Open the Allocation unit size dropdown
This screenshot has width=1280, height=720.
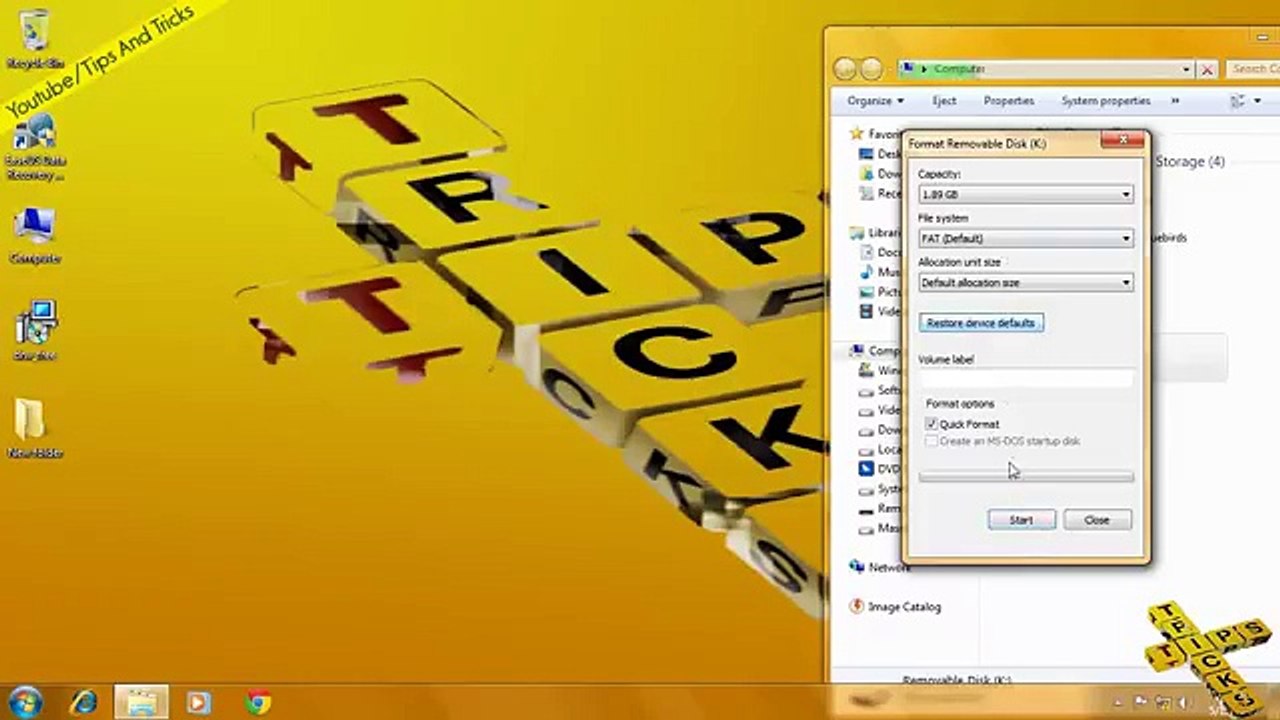click(1026, 282)
